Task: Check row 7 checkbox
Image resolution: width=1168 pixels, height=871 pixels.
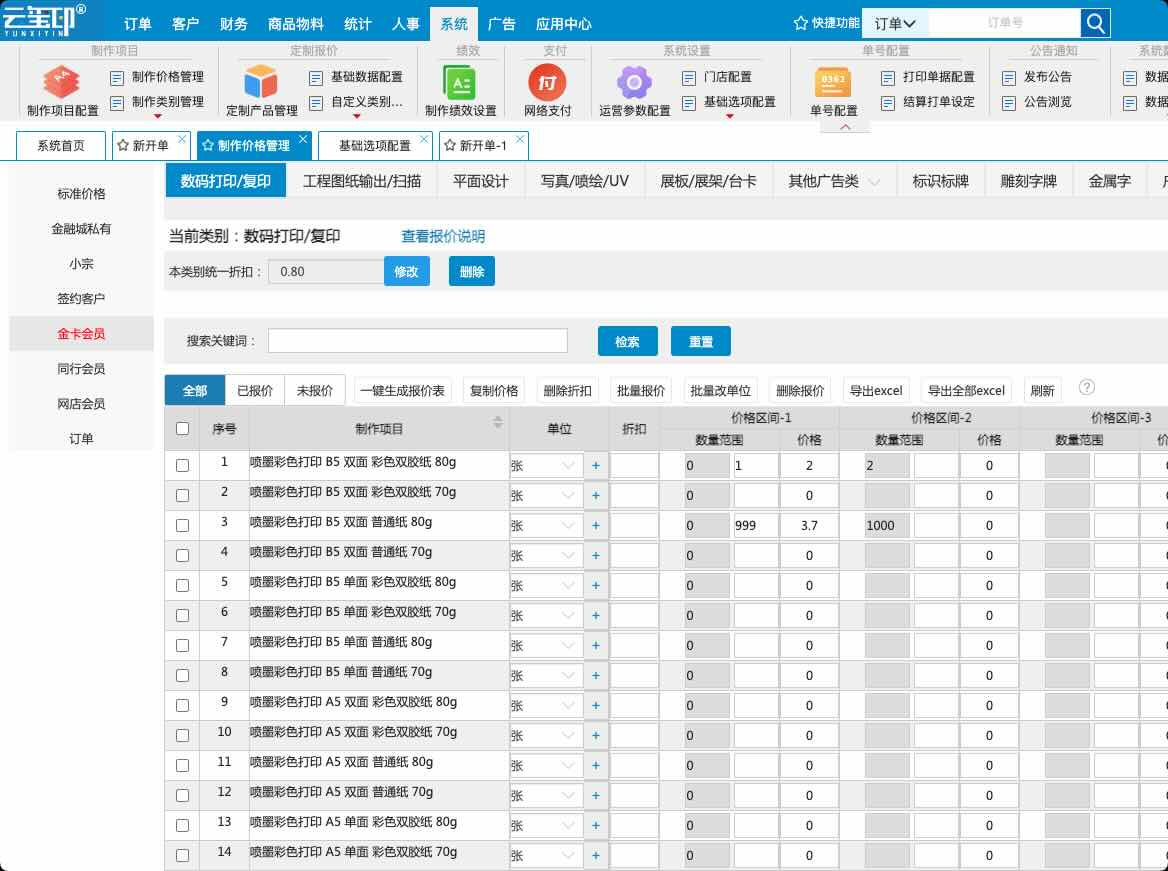Action: coord(182,645)
